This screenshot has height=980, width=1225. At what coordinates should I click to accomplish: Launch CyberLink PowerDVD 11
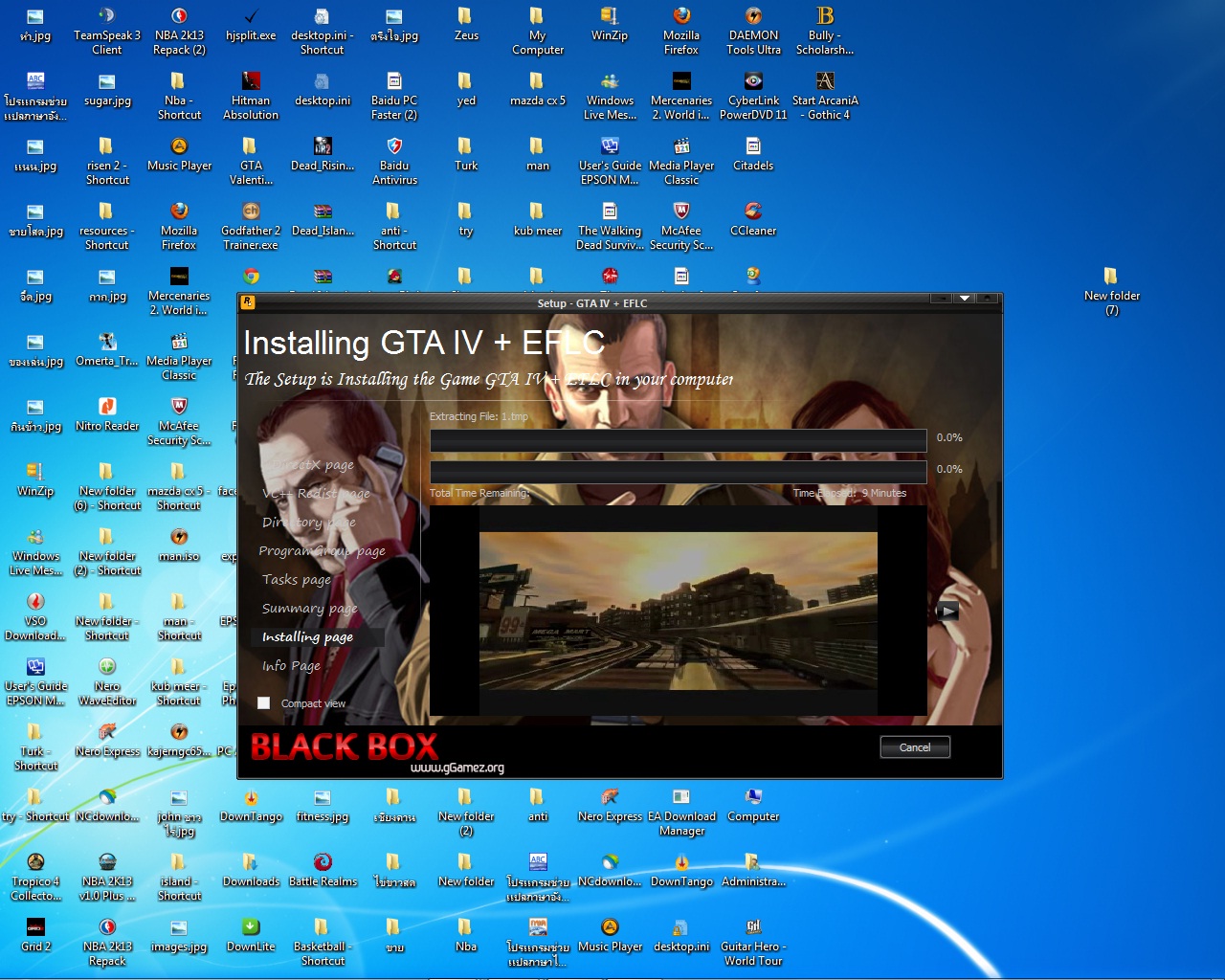(753, 96)
